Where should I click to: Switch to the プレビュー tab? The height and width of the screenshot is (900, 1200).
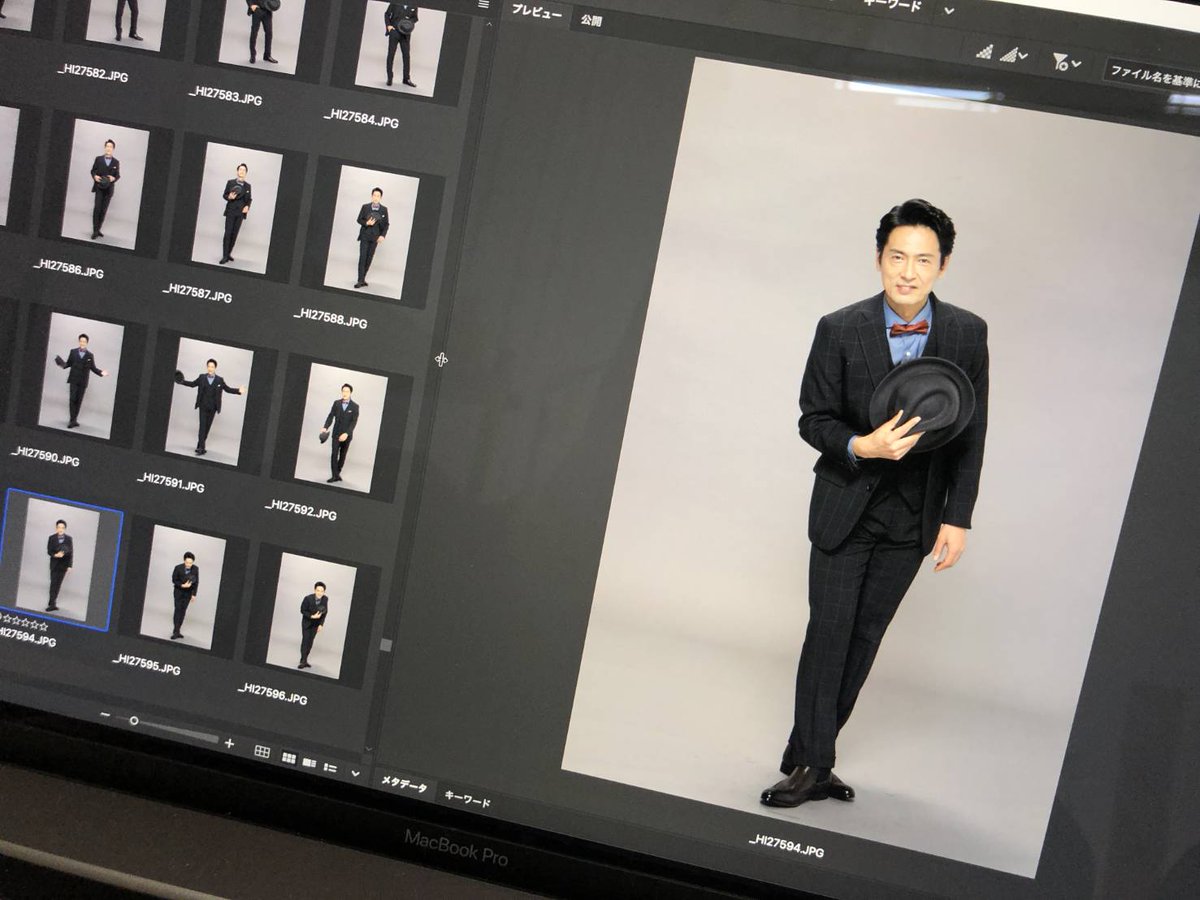click(537, 13)
